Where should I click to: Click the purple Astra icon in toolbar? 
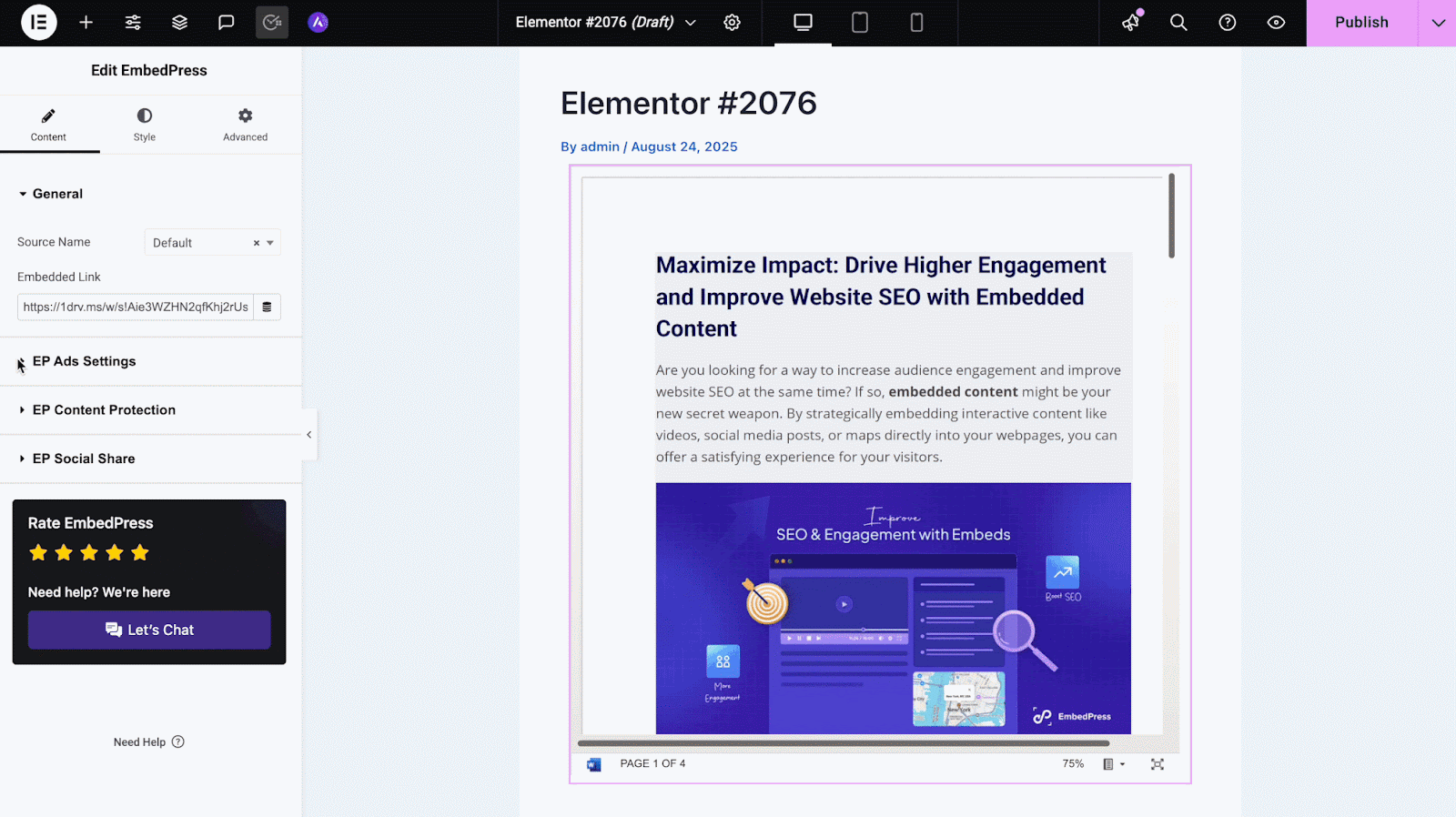[318, 22]
